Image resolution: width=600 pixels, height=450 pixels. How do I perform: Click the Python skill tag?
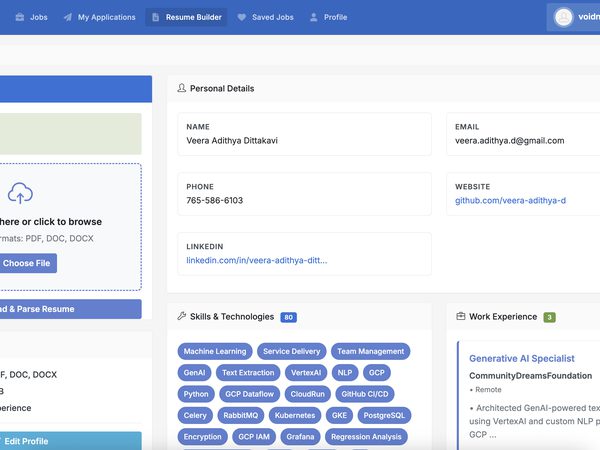click(196, 394)
